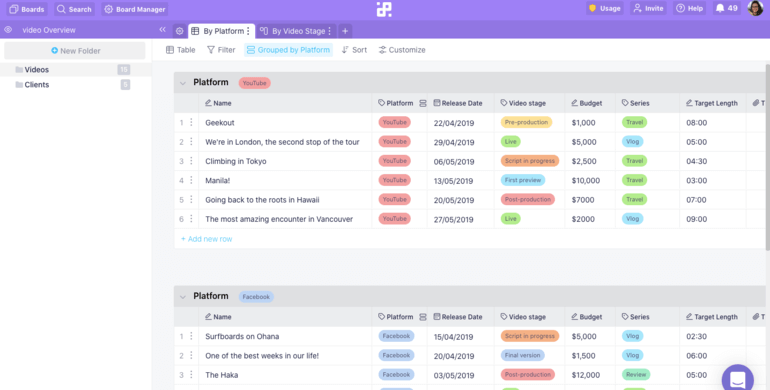
Task: Click the New Folder button
Action: (75, 51)
